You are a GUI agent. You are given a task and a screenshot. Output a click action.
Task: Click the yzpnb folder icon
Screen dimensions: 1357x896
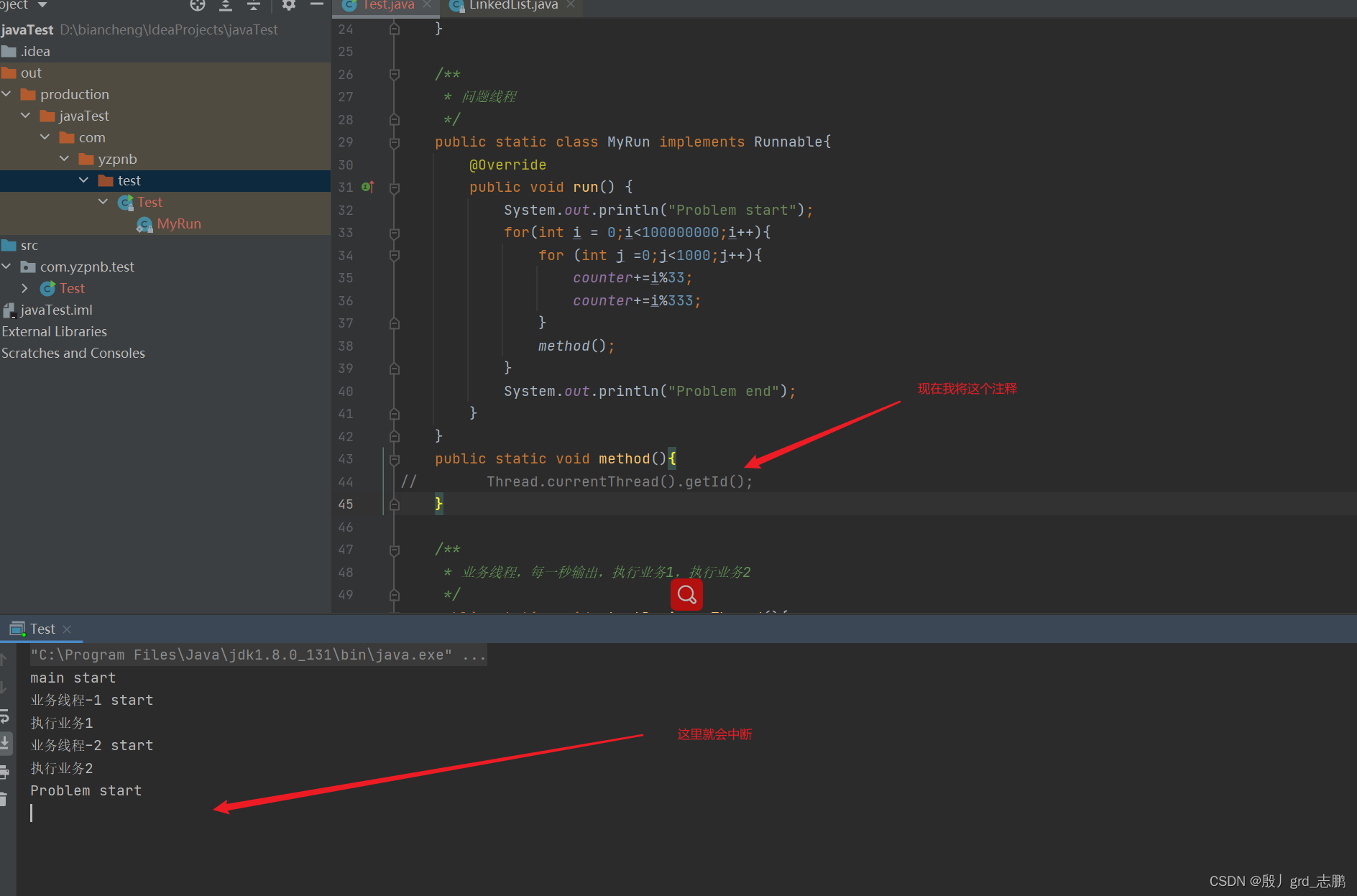[86, 159]
